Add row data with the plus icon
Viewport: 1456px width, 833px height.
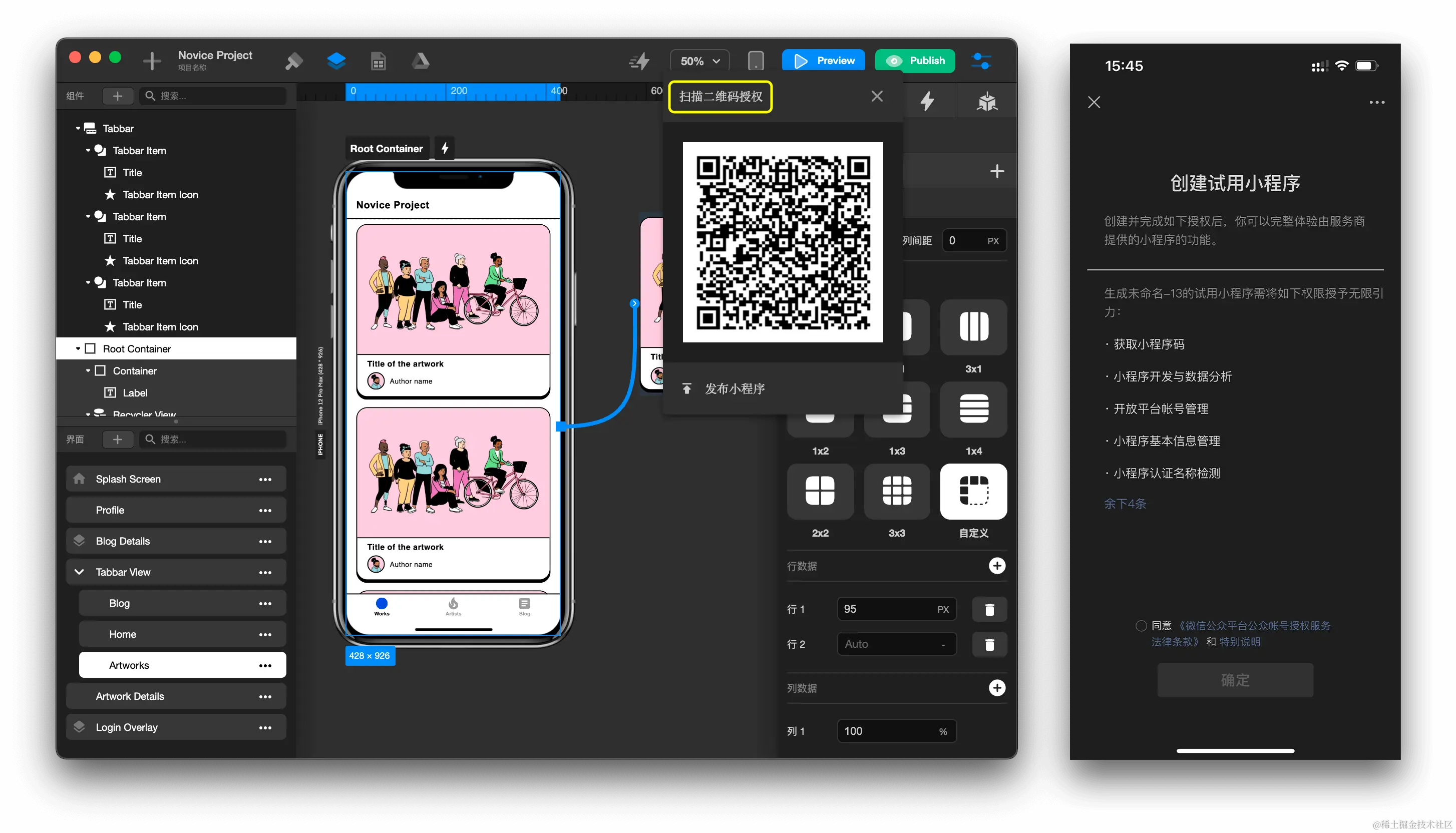[x=996, y=566]
